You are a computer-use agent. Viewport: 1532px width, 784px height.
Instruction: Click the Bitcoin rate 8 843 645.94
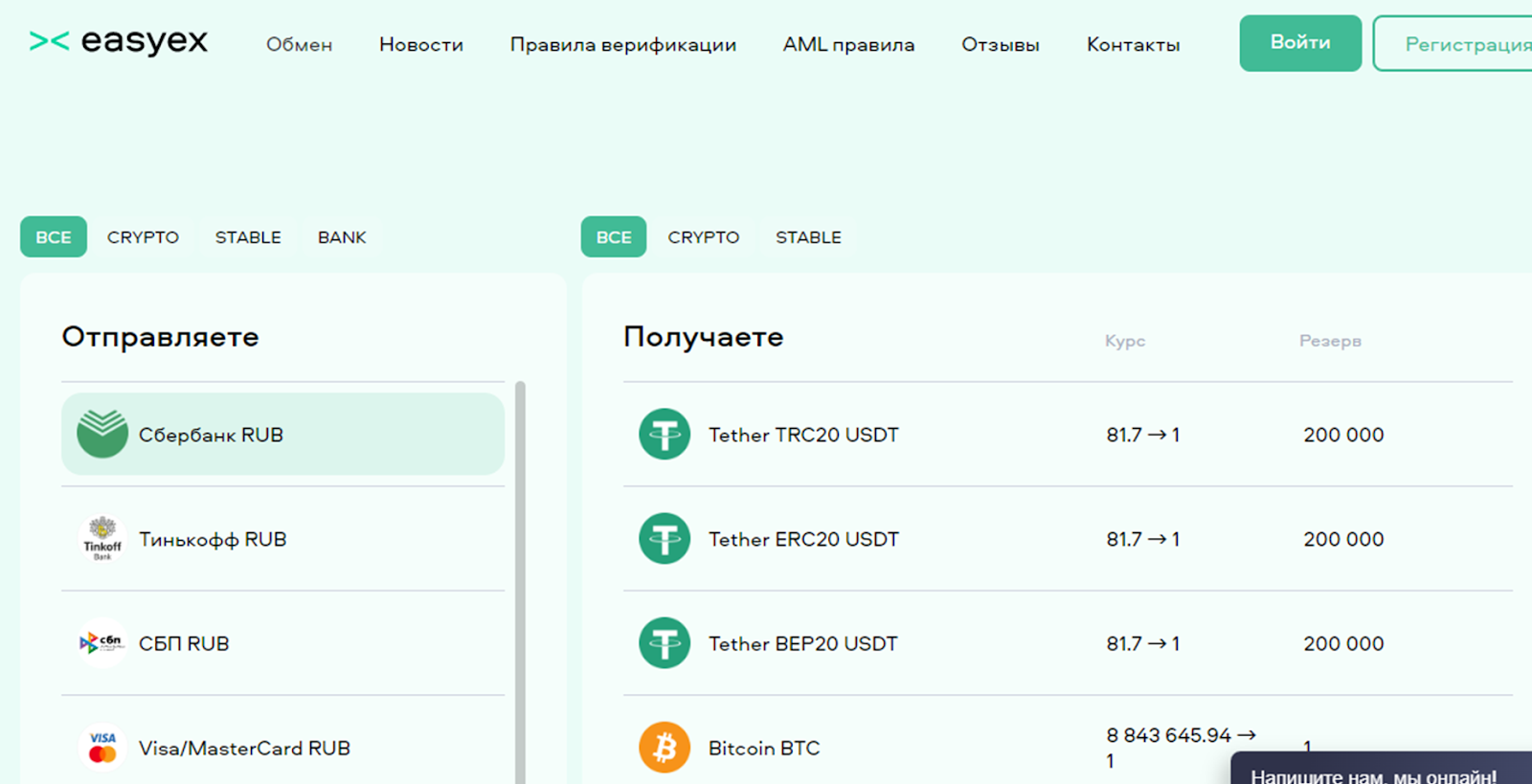point(1181,748)
